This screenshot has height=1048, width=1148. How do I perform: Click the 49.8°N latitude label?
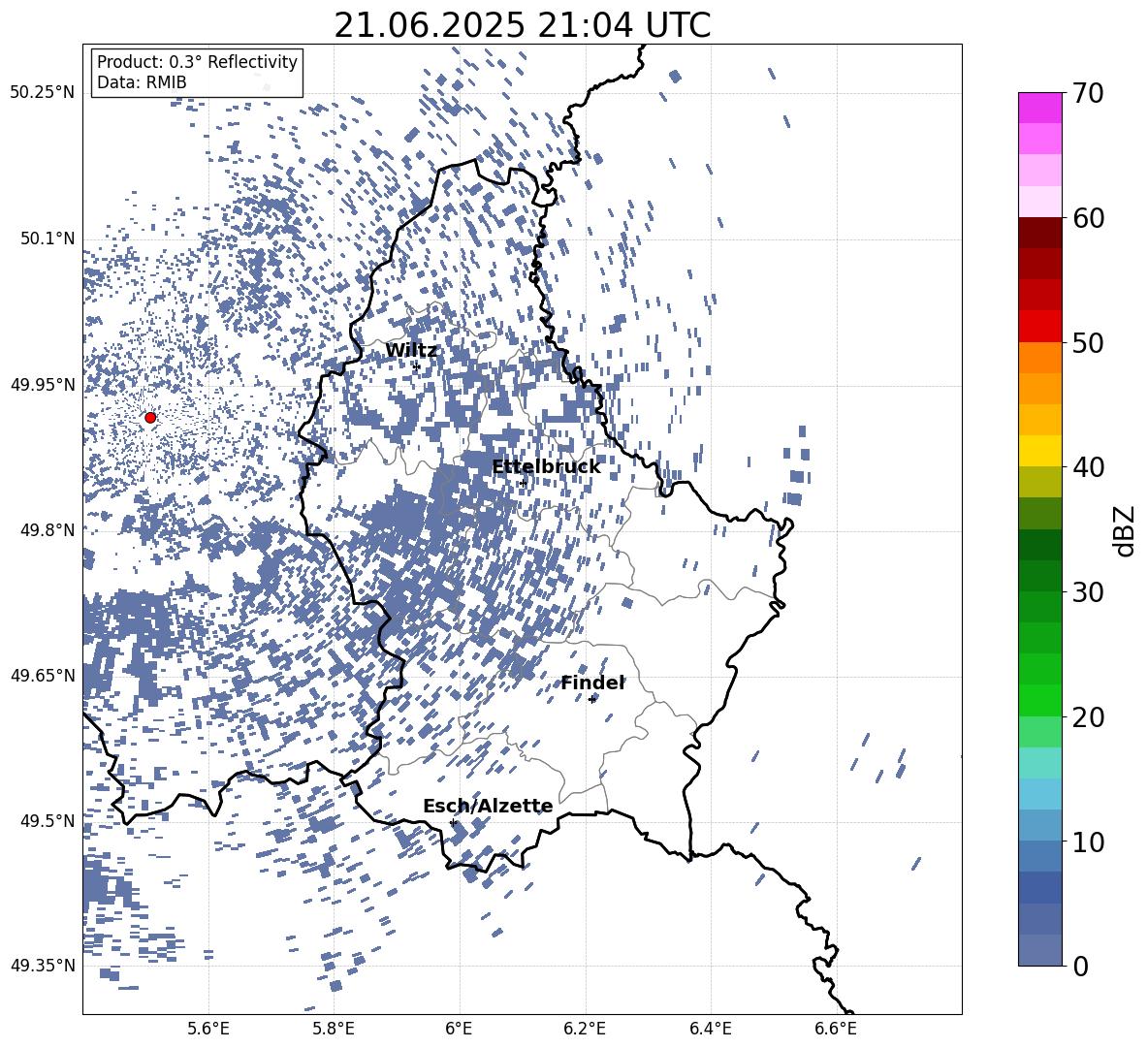click(48, 529)
